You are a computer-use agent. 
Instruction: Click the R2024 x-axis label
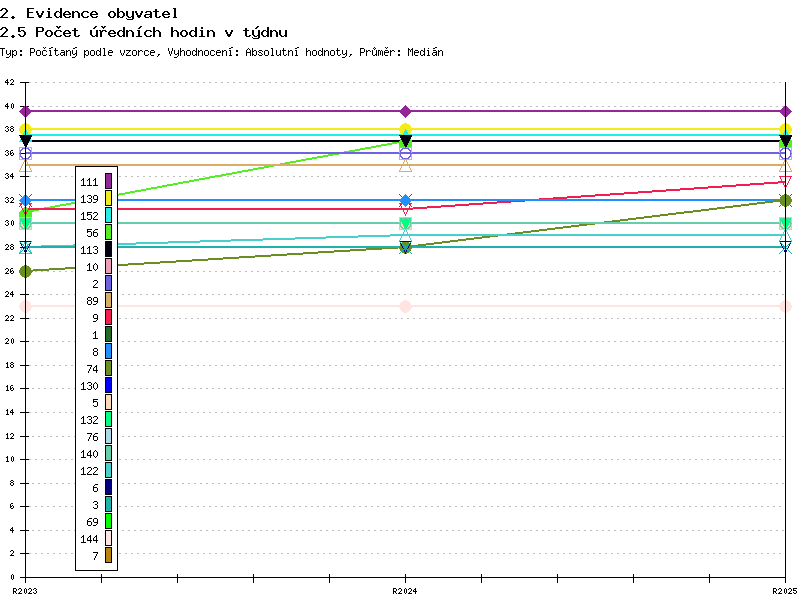click(405, 591)
